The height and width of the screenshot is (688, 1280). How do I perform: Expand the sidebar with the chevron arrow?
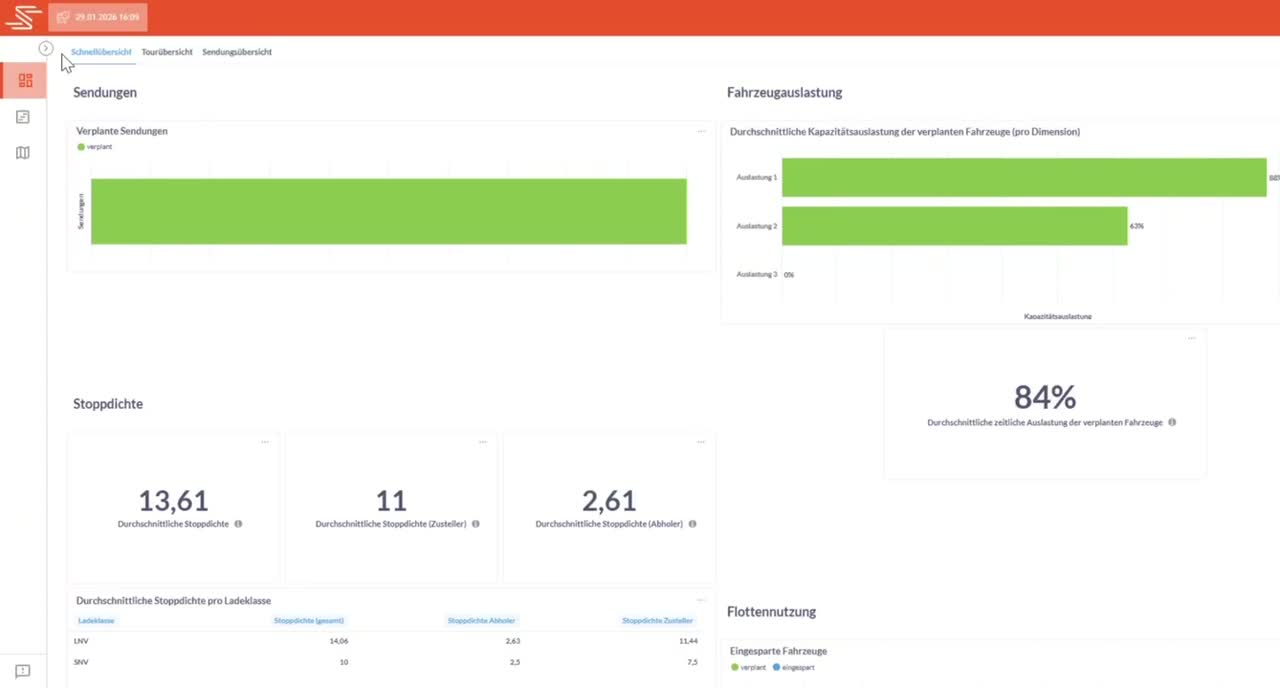click(x=46, y=48)
